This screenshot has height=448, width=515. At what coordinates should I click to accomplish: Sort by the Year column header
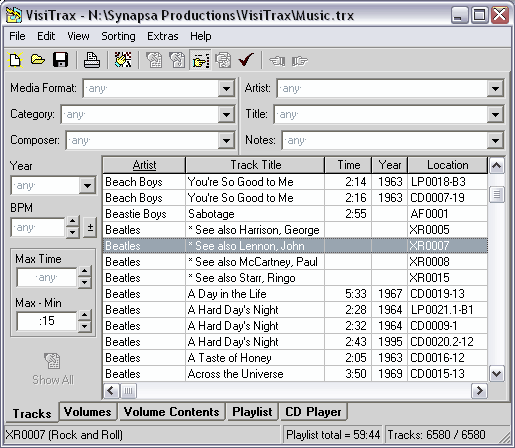pos(390,165)
